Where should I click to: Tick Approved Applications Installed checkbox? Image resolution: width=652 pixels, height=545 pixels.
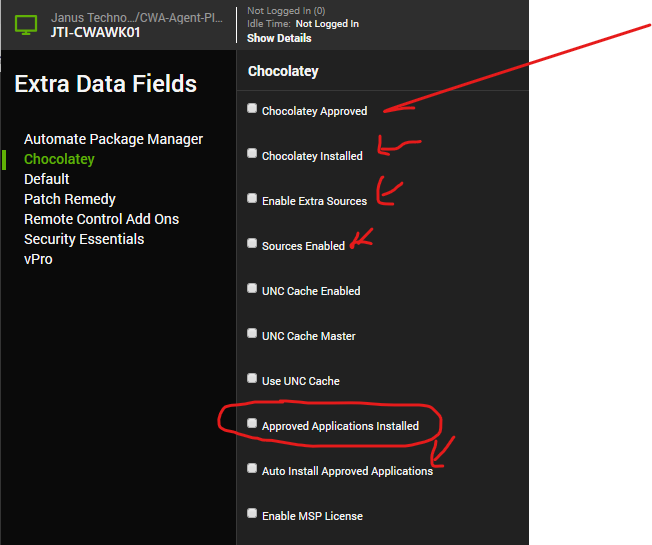[x=252, y=423]
